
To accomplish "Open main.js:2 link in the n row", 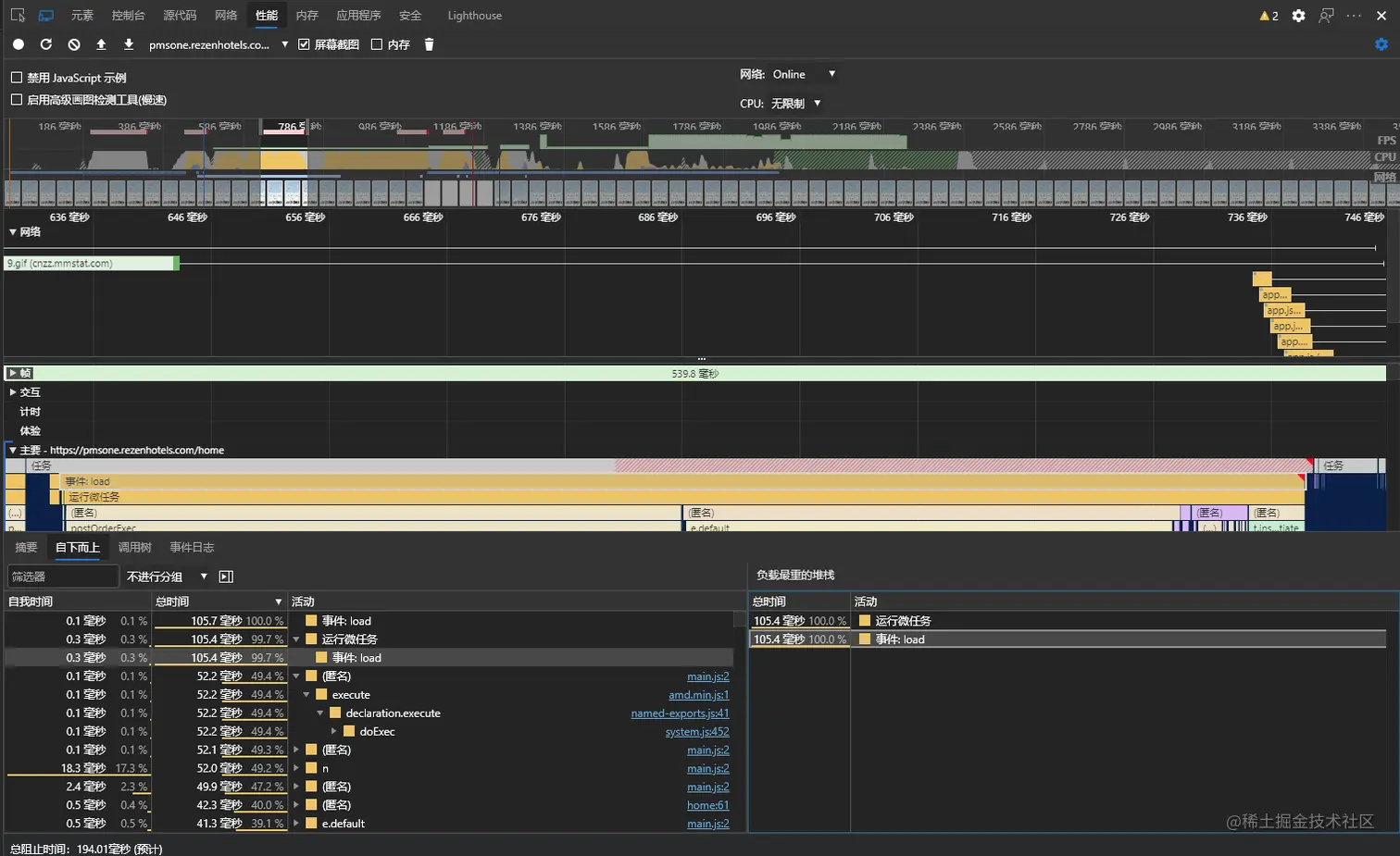I will click(708, 768).
